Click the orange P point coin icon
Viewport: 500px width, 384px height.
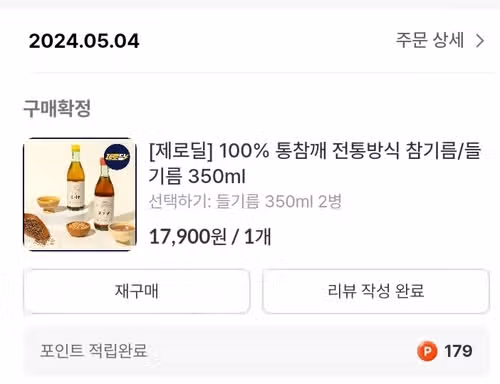coord(427,351)
